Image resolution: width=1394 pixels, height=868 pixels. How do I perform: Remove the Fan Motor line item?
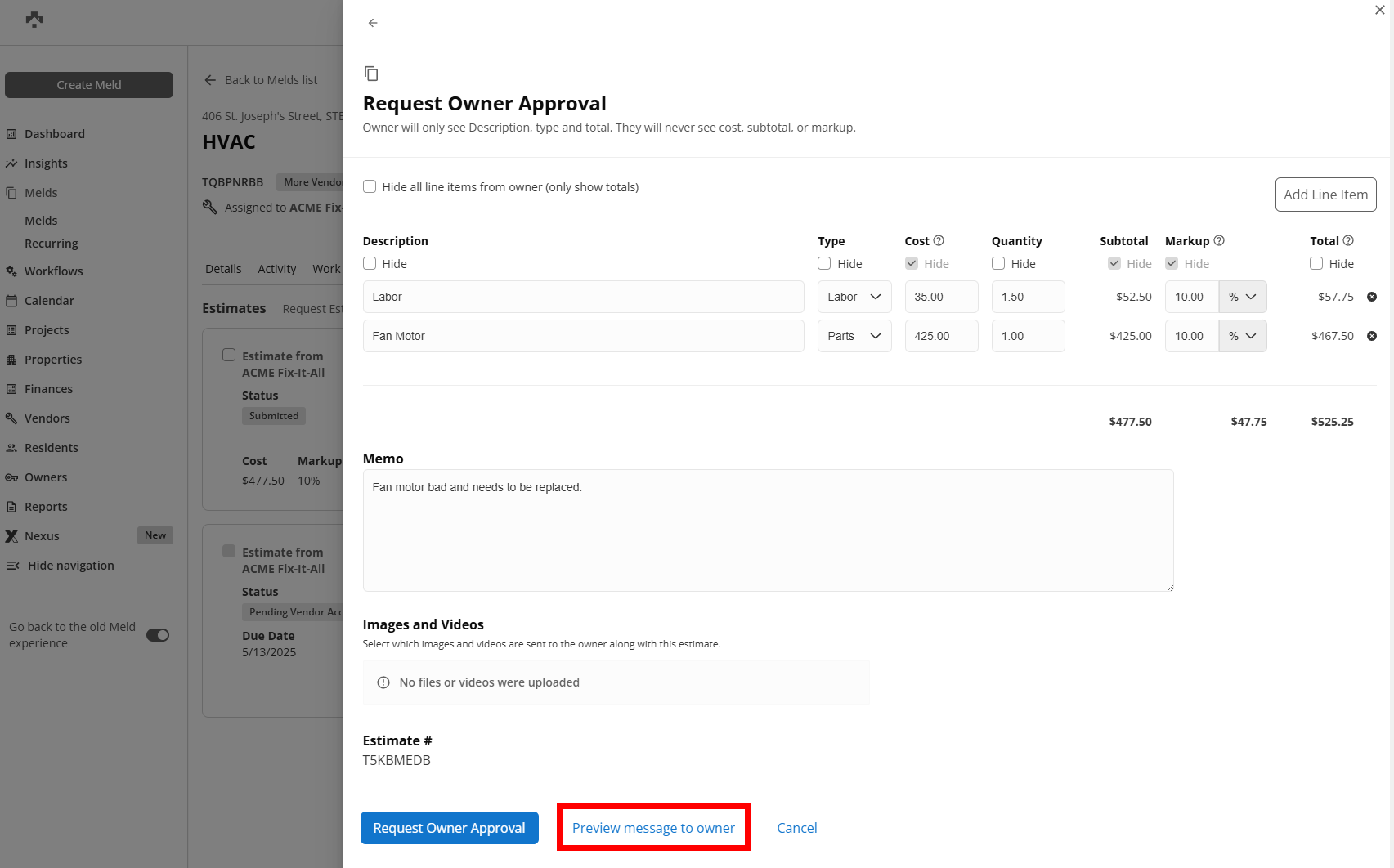tap(1372, 336)
